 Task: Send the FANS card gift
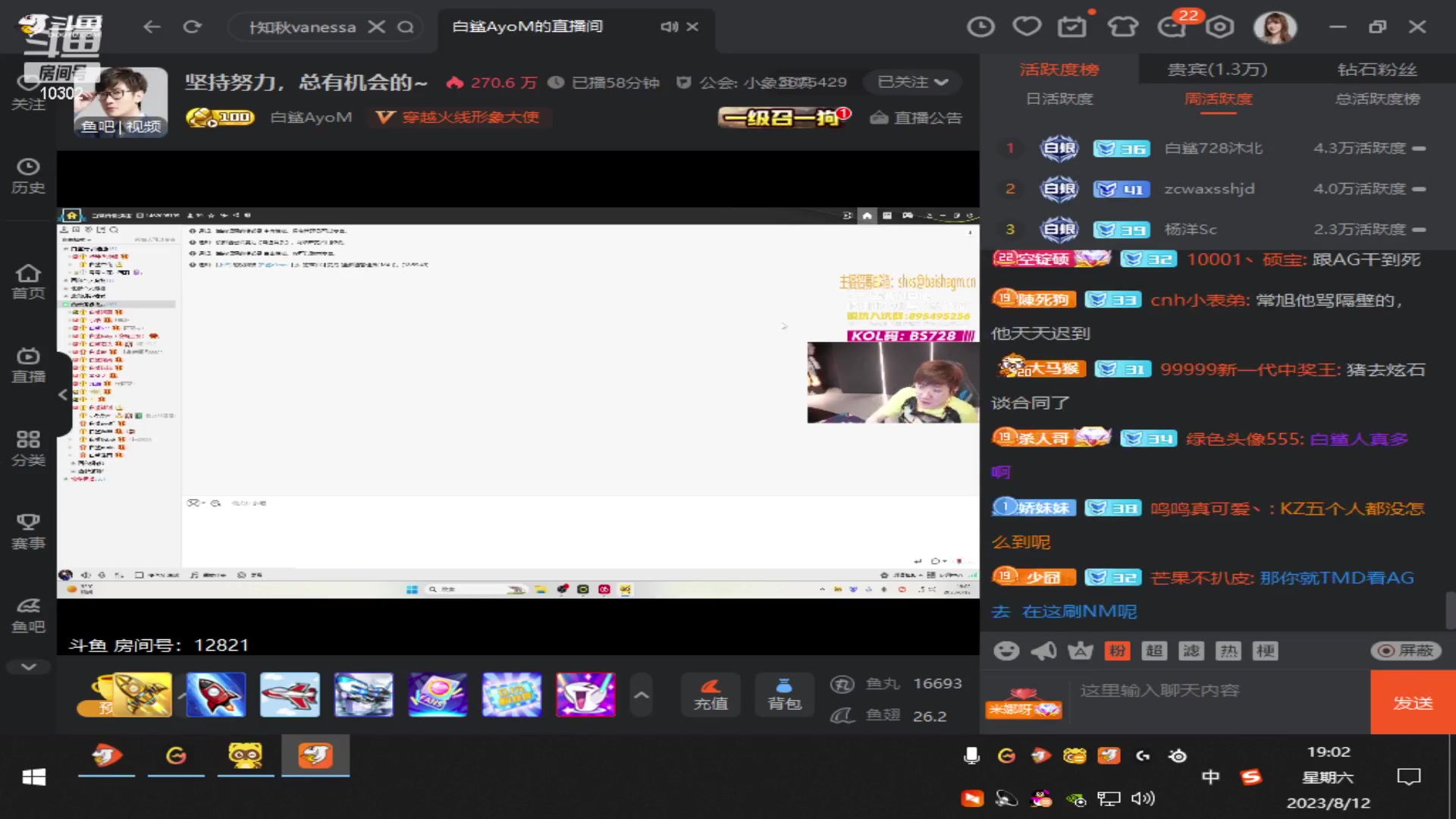coord(438,695)
